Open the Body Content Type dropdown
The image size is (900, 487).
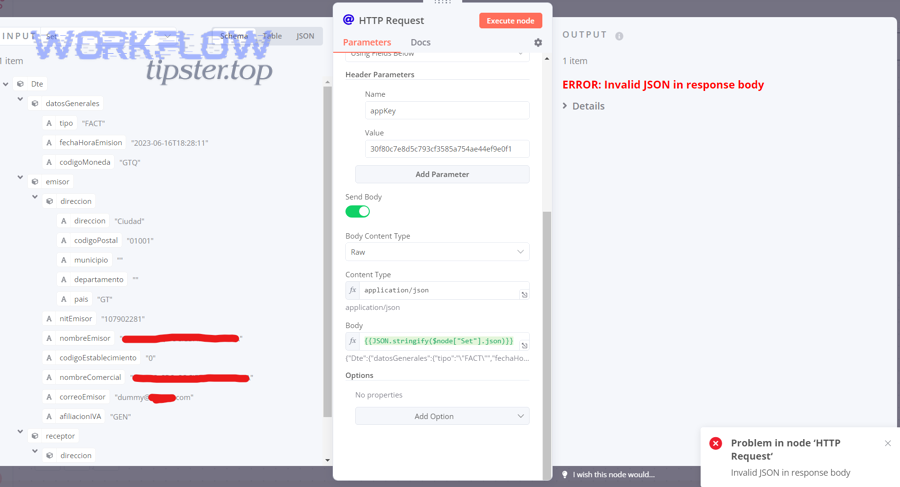437,252
